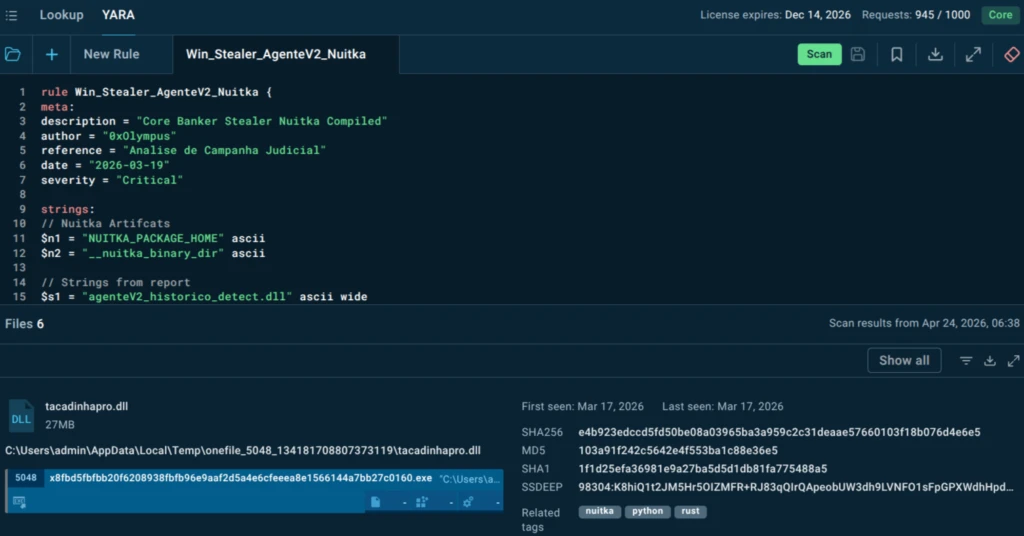Open the folder icon in rule toolbar
The width and height of the screenshot is (1024, 536).
coord(13,54)
